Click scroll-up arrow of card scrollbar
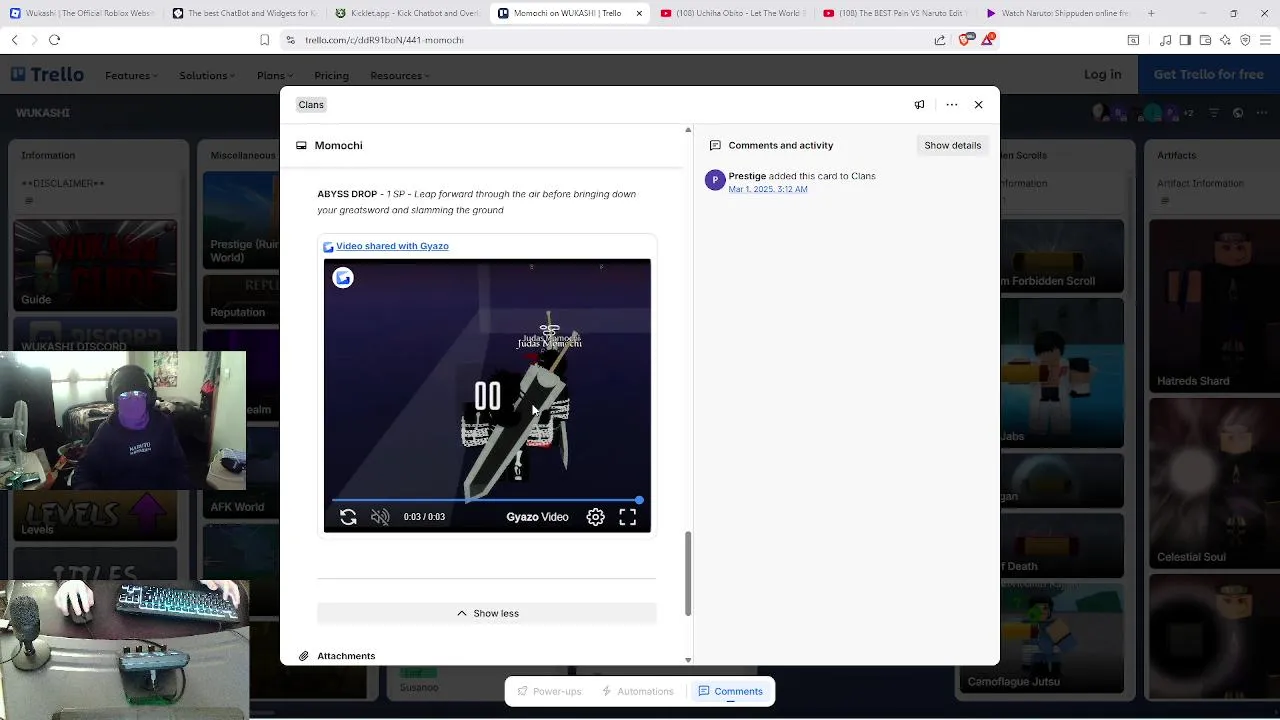1280x720 pixels. point(687,130)
